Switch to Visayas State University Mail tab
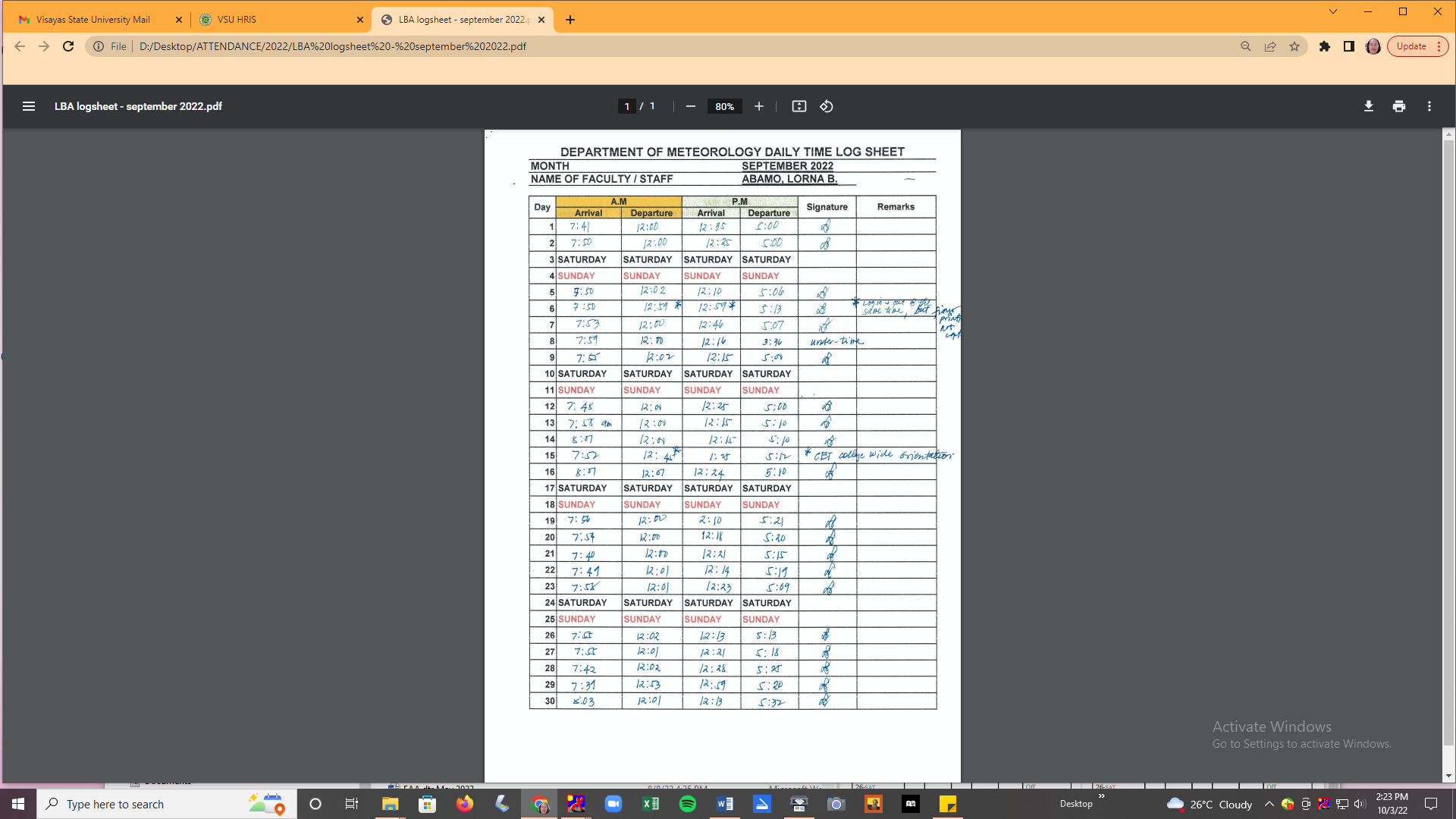This screenshot has height=819, width=1456. pos(93,20)
